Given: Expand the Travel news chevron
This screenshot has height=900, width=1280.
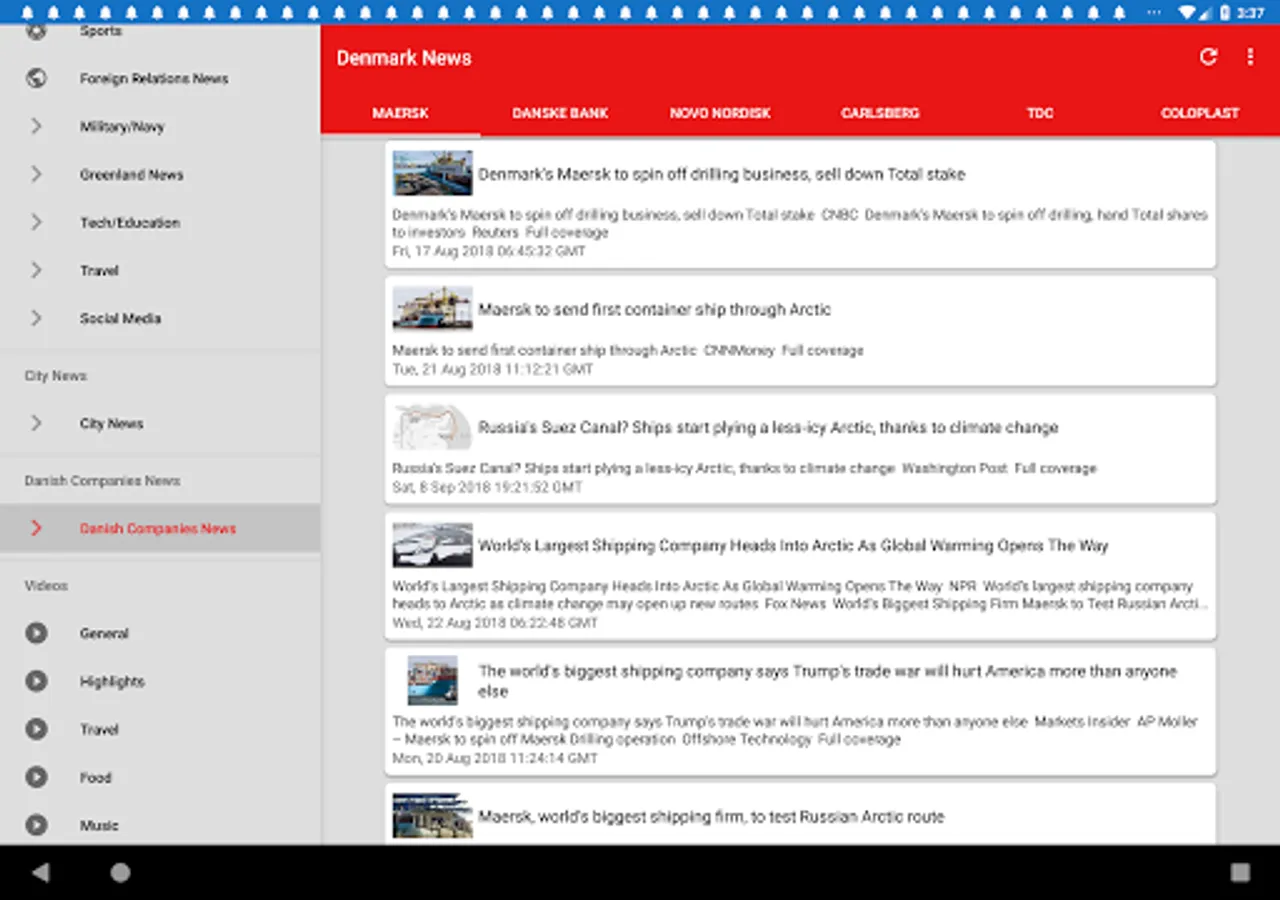Looking at the screenshot, I should [x=36, y=270].
